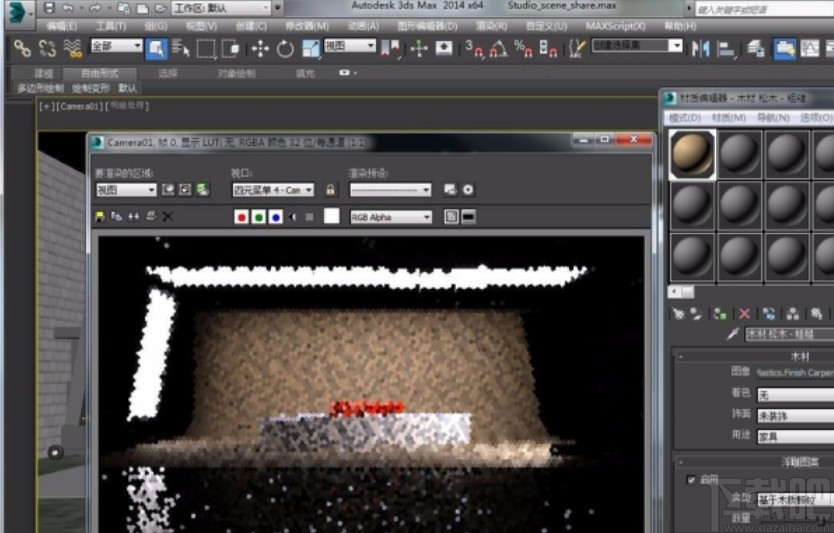This screenshot has height=533, width=834.
Task: Open the render preset dropdown
Action: click(x=390, y=190)
